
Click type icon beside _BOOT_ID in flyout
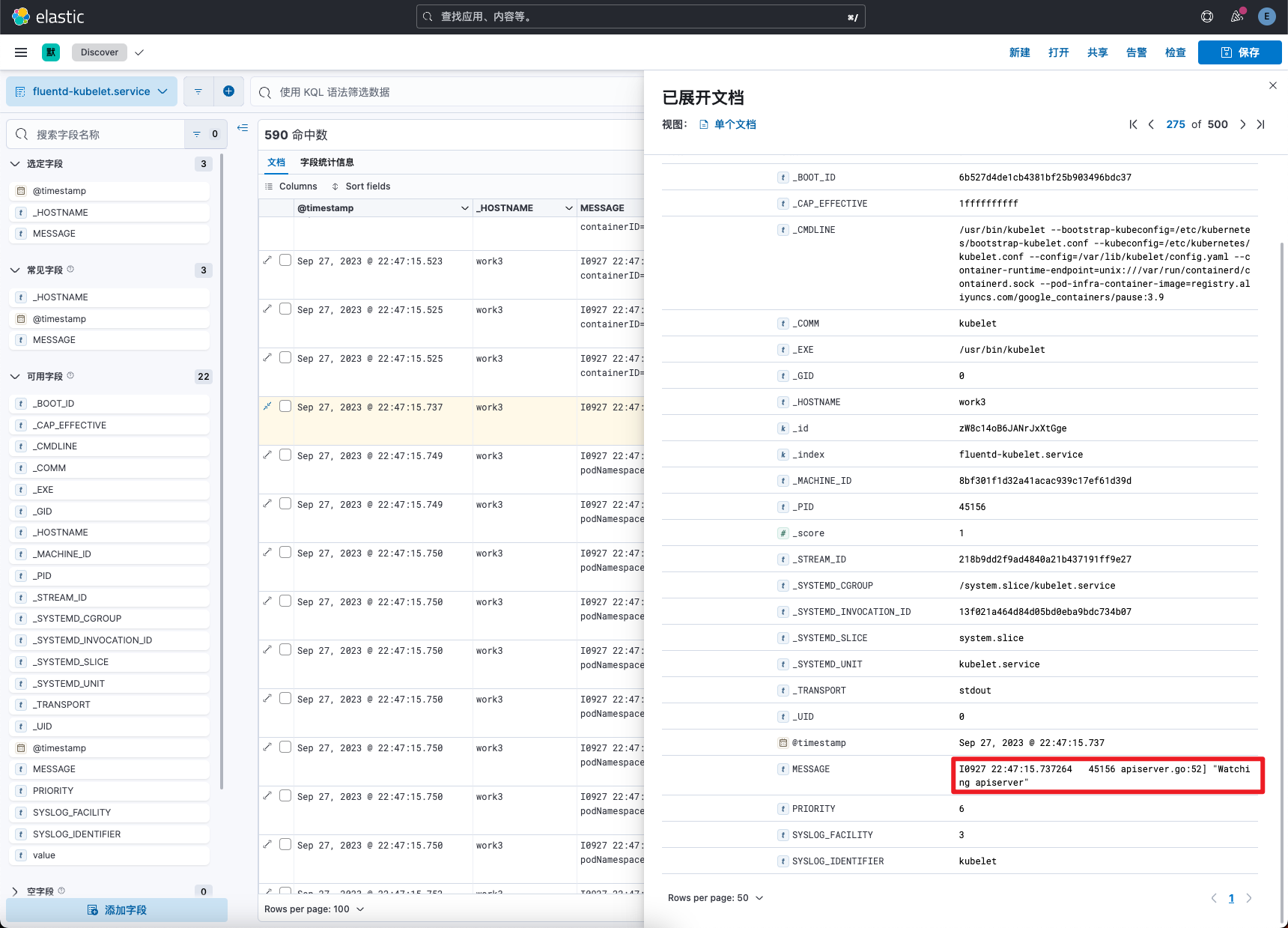783,178
